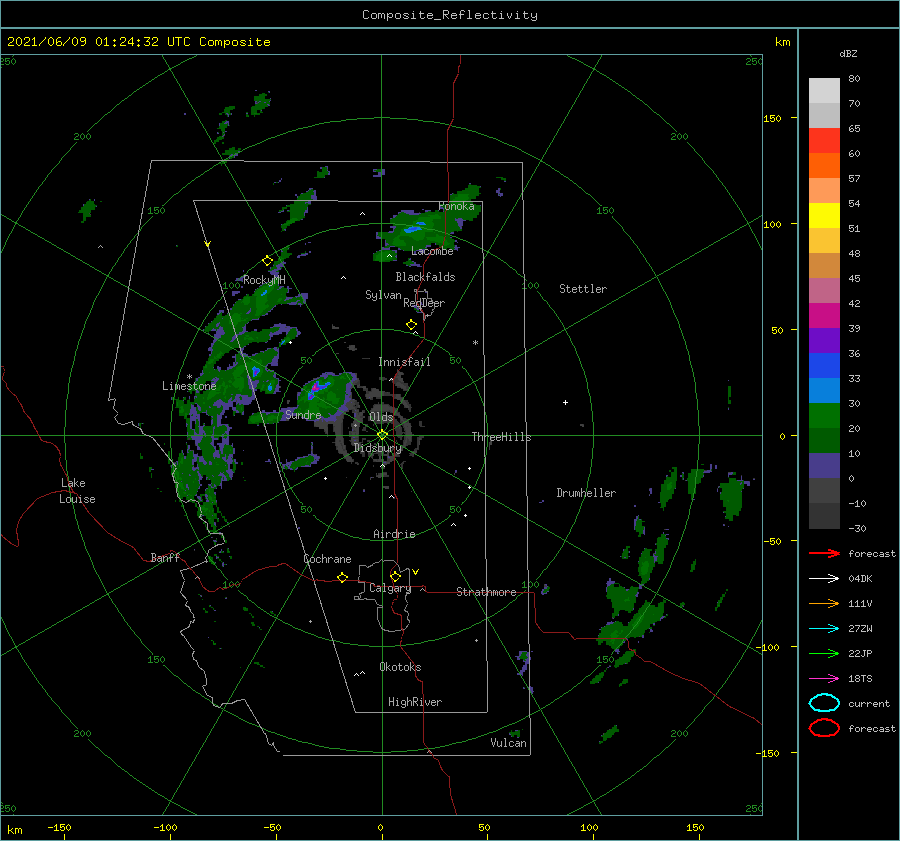The image size is (900, 841).
Task: Click the yellow diamond marker inside Calgary
Action: coord(395,576)
